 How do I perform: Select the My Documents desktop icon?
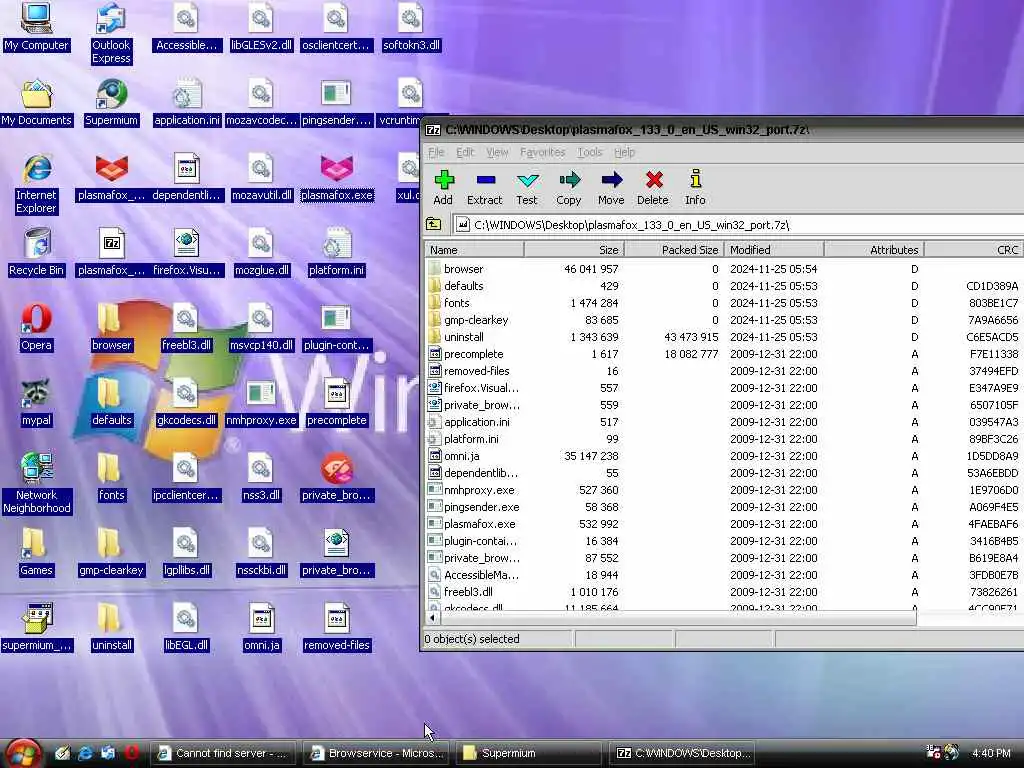[36, 103]
